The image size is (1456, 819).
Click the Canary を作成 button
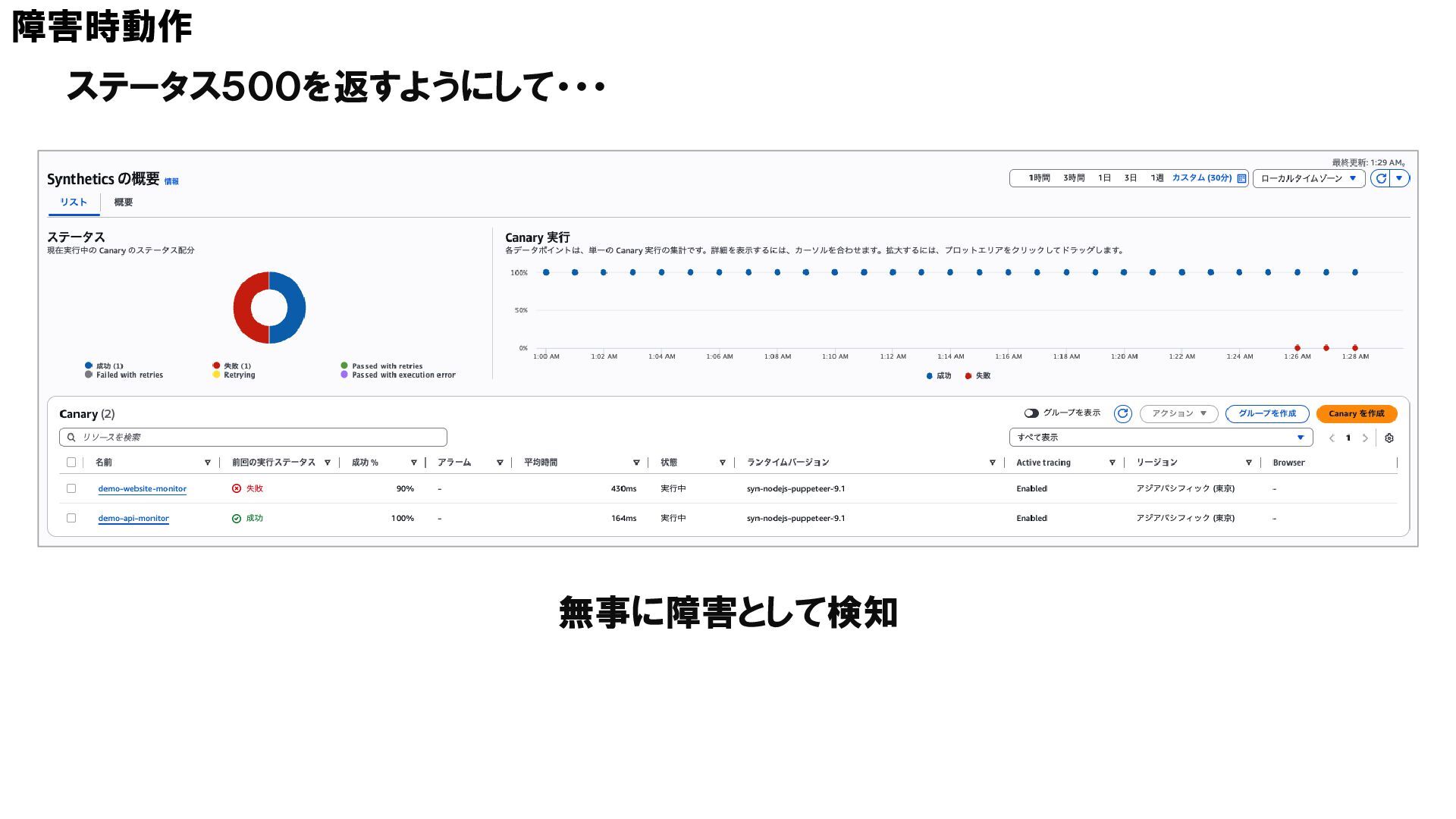[1356, 413]
